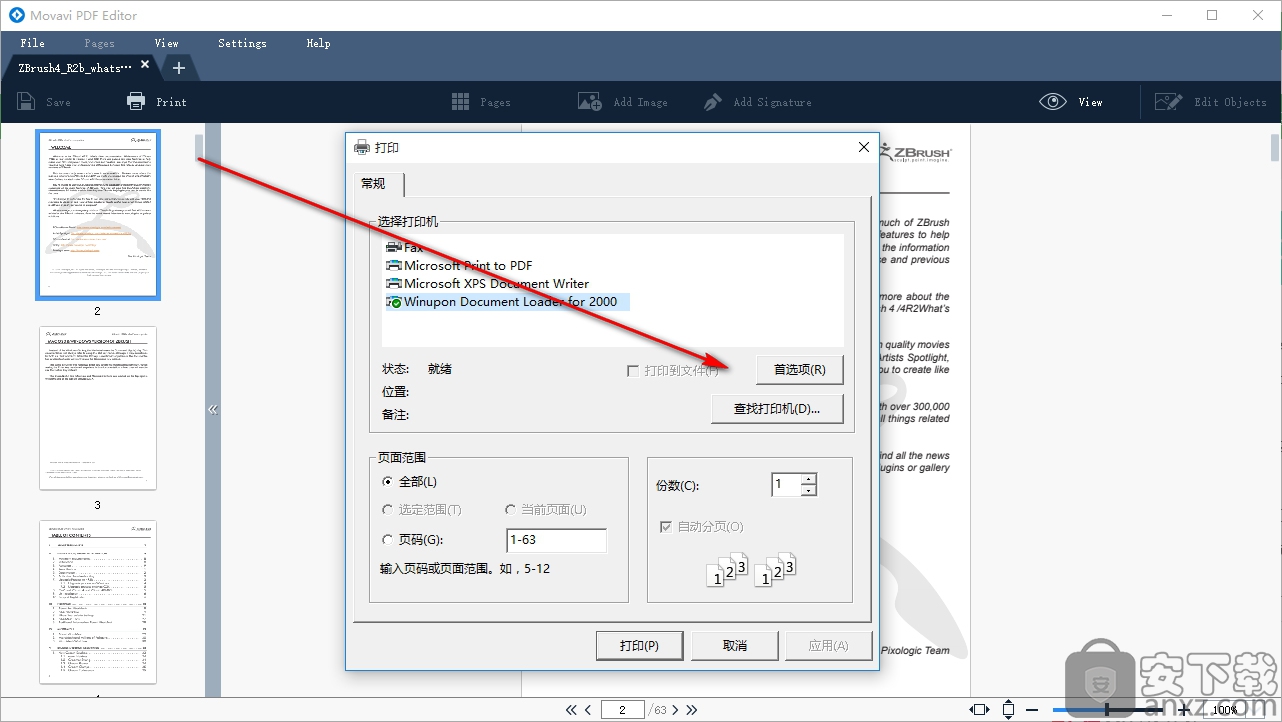Select Winupon Document Loader for 2000 printer
This screenshot has height=722, width=1282.
coord(507,302)
